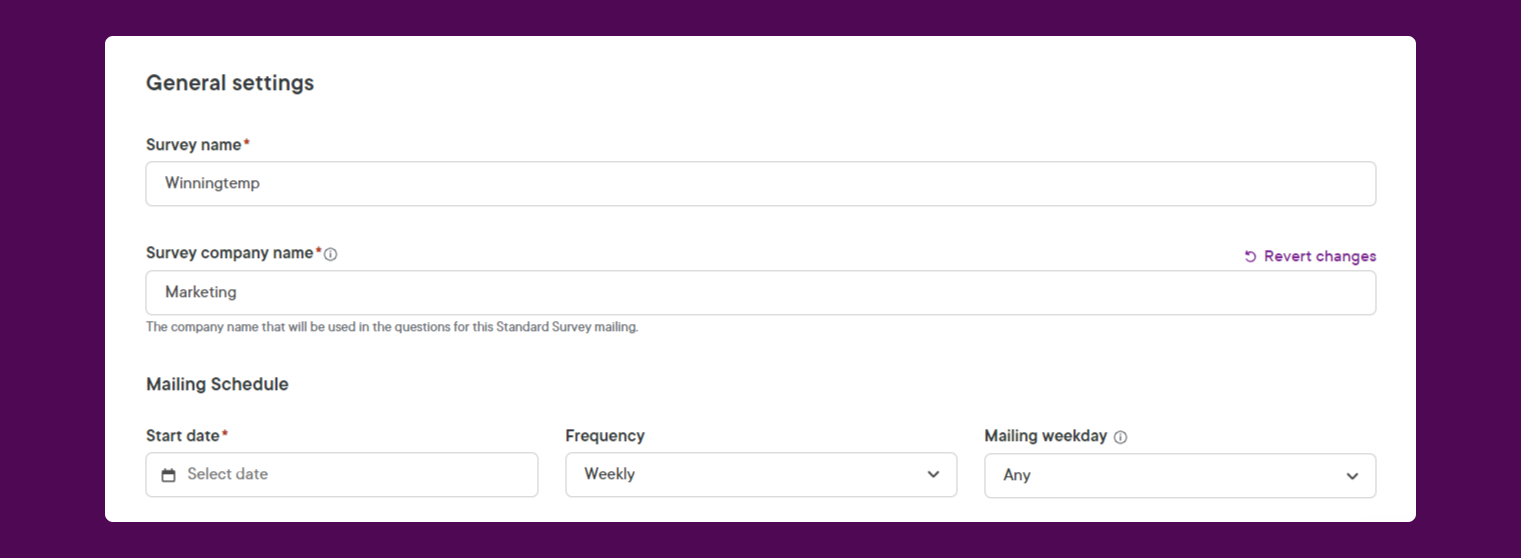Click the Mailing Schedule heading
The image size is (1521, 558).
[x=217, y=384]
